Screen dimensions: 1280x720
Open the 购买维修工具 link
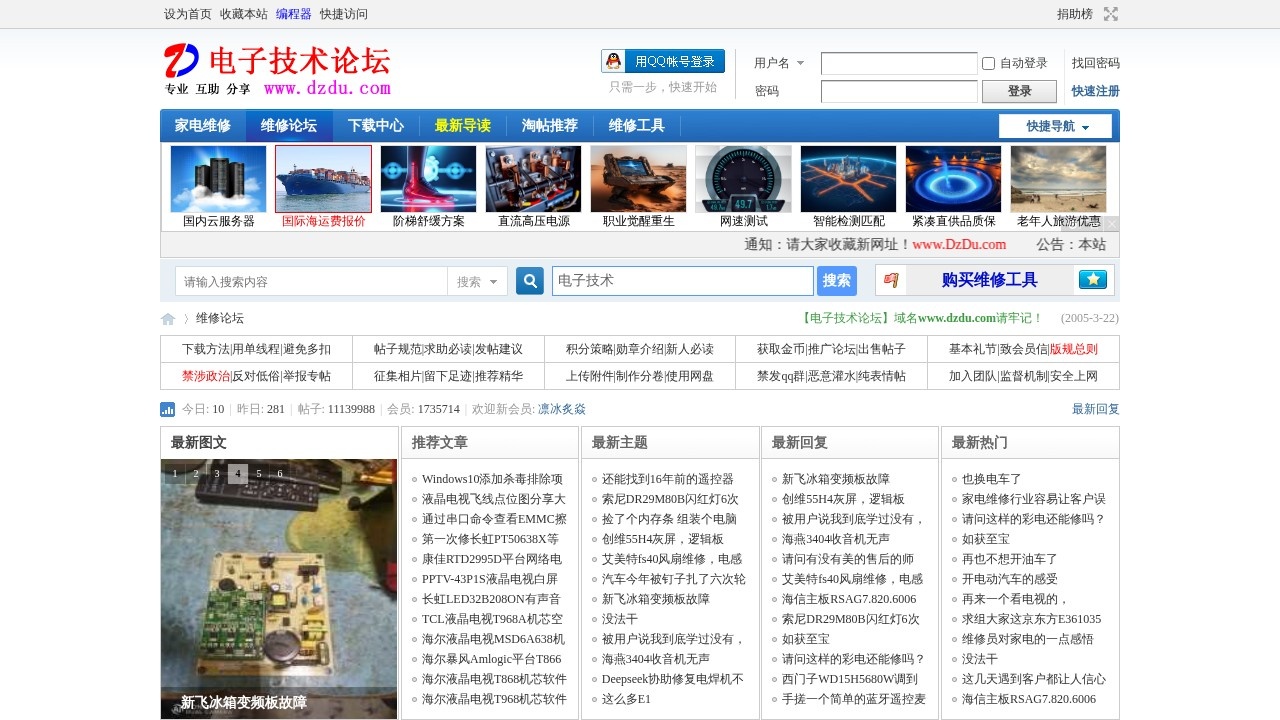click(x=990, y=280)
